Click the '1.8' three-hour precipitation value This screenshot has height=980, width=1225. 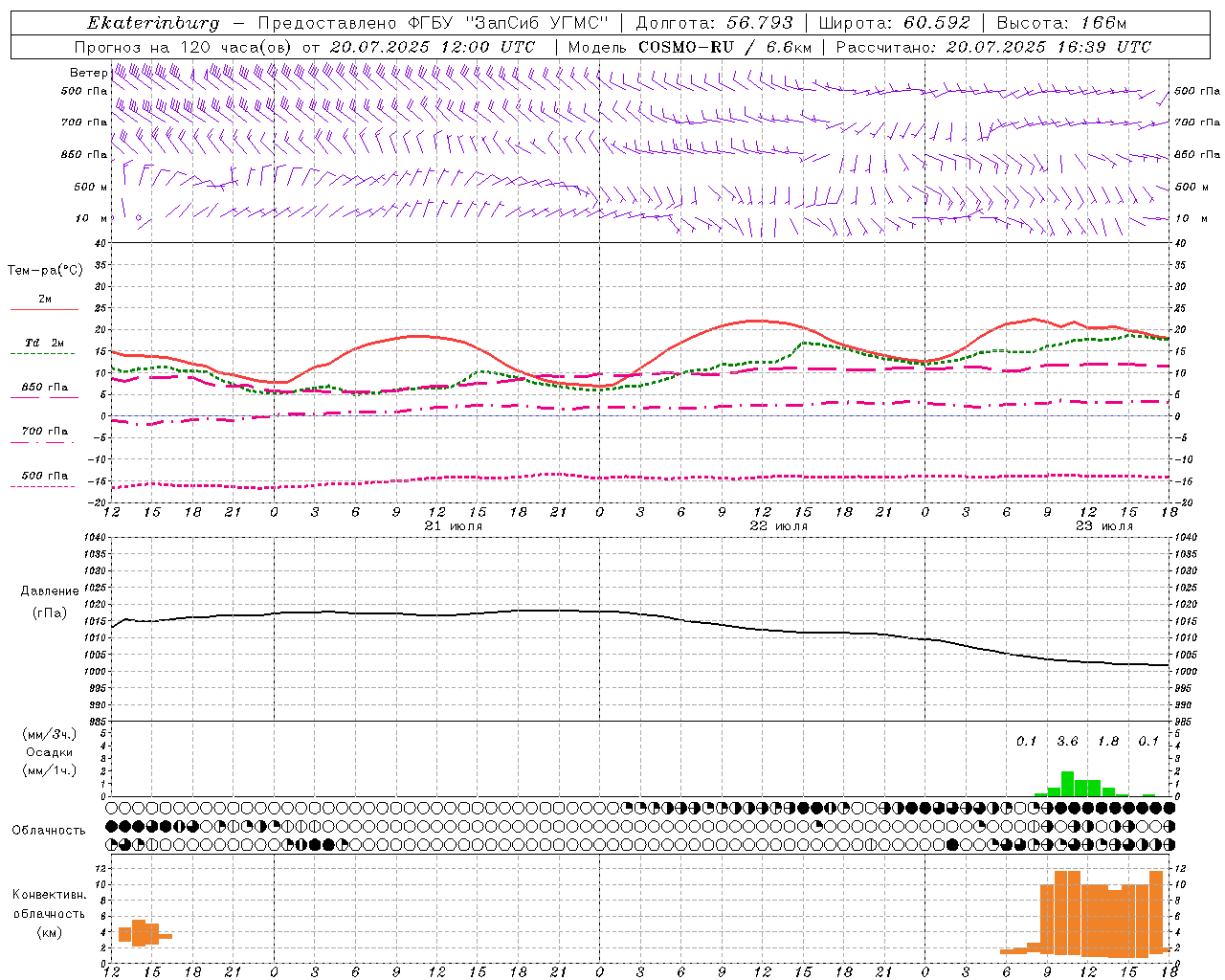click(x=1108, y=742)
